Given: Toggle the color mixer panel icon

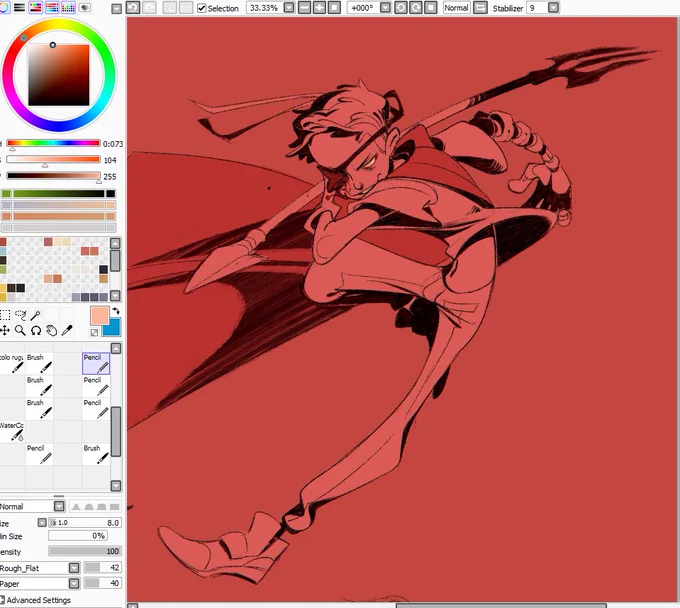Looking at the screenshot, I should tap(52, 7).
